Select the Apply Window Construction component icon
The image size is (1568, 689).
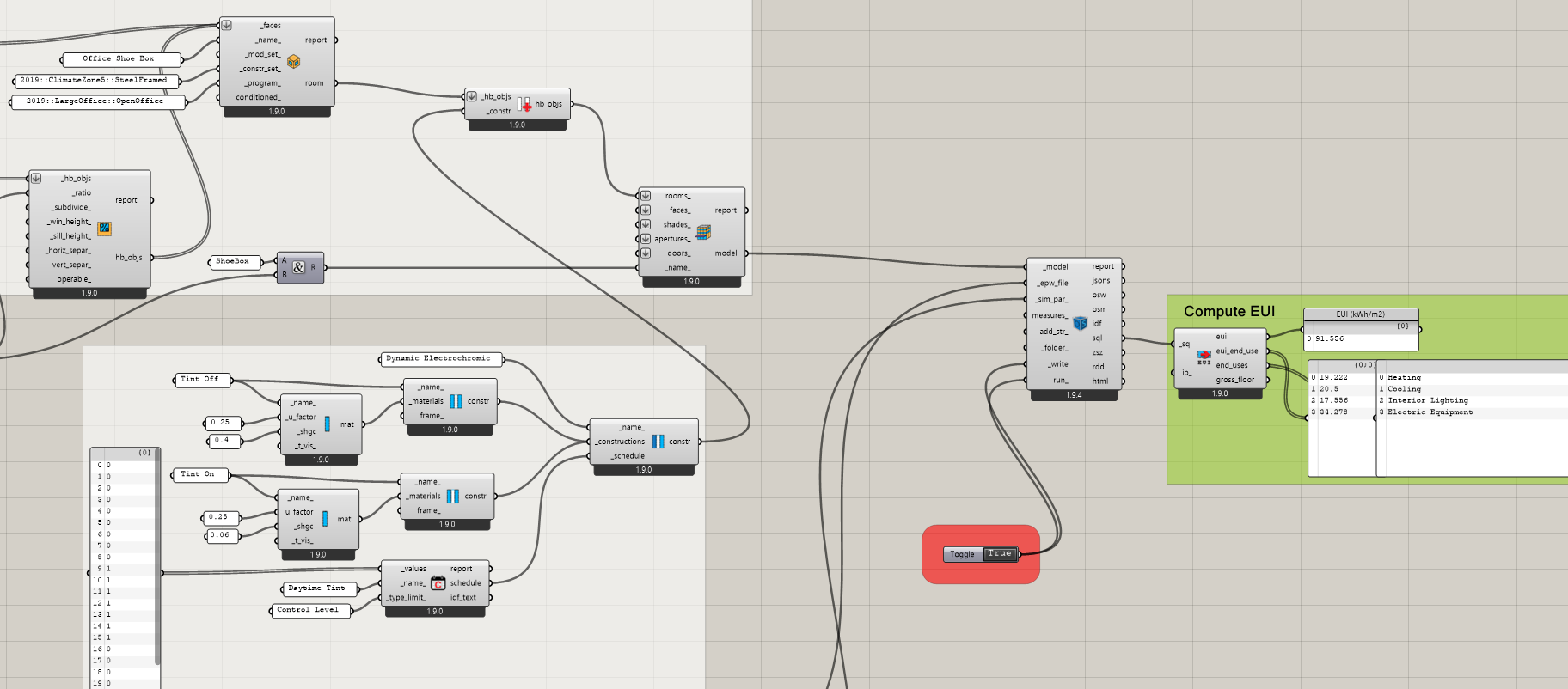pos(524,104)
